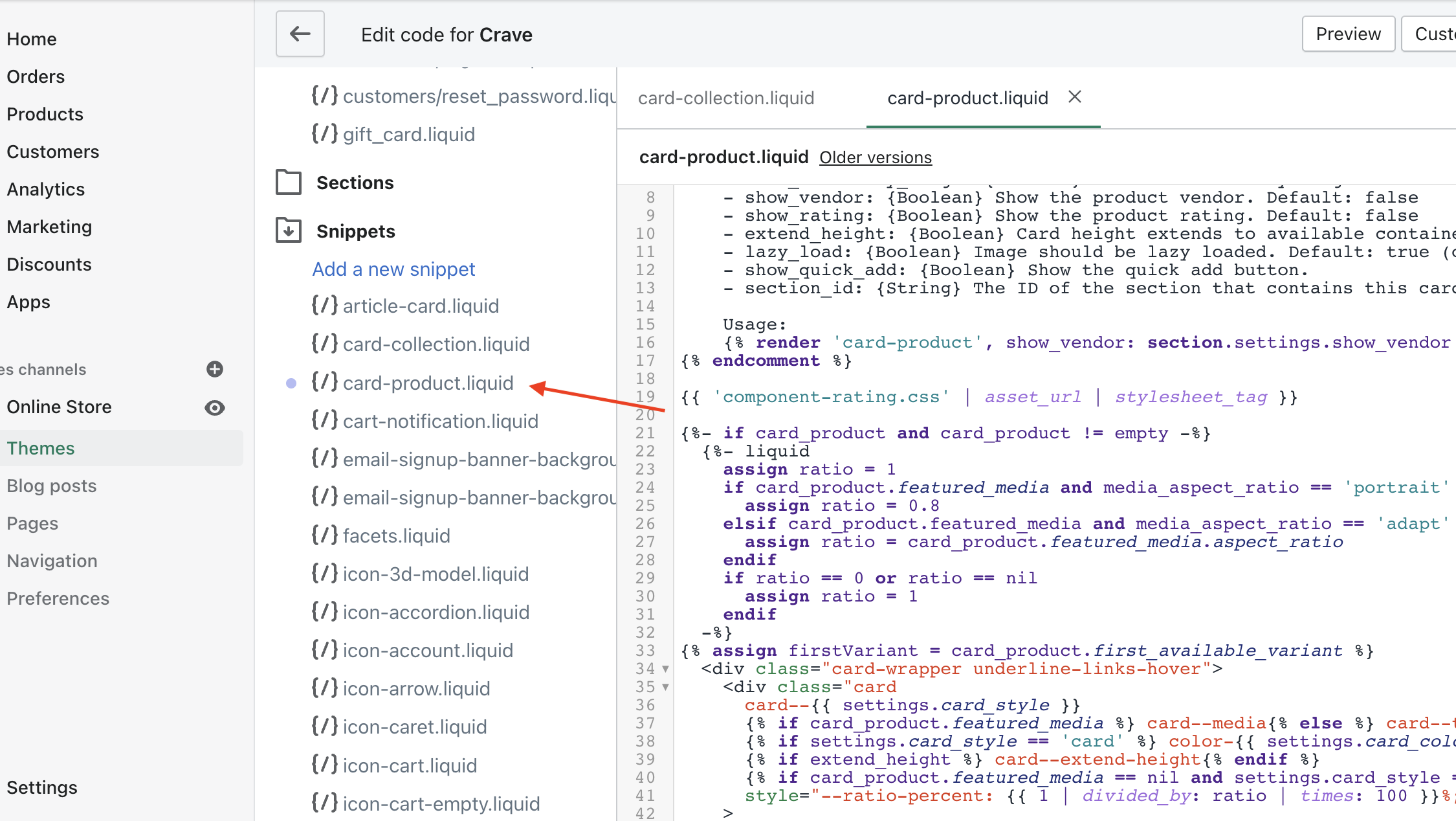Switch to the card-collection.liquid tab

726,98
